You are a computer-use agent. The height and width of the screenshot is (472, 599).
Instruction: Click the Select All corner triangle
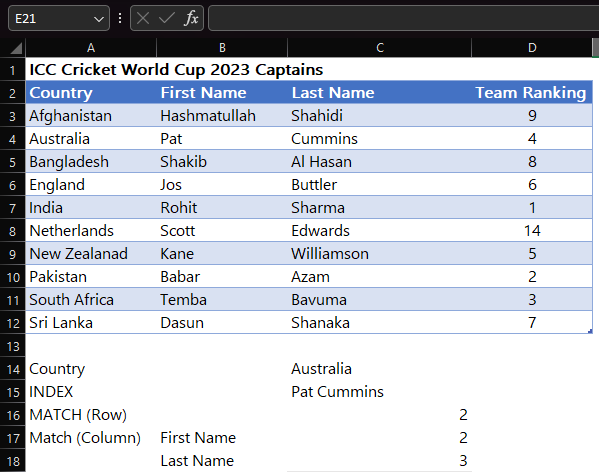[x=16, y=48]
